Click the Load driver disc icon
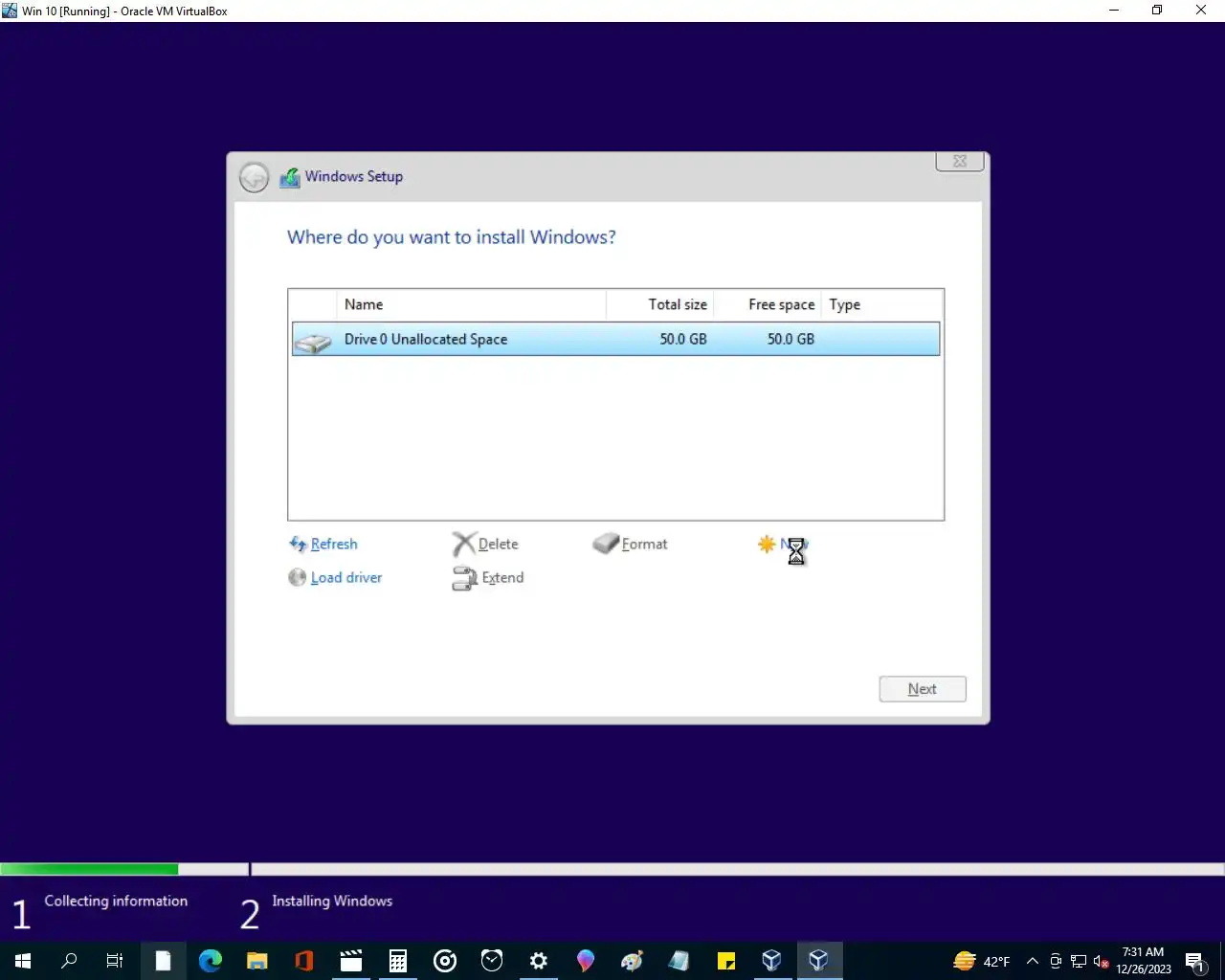The width and height of the screenshot is (1225, 980). click(298, 577)
